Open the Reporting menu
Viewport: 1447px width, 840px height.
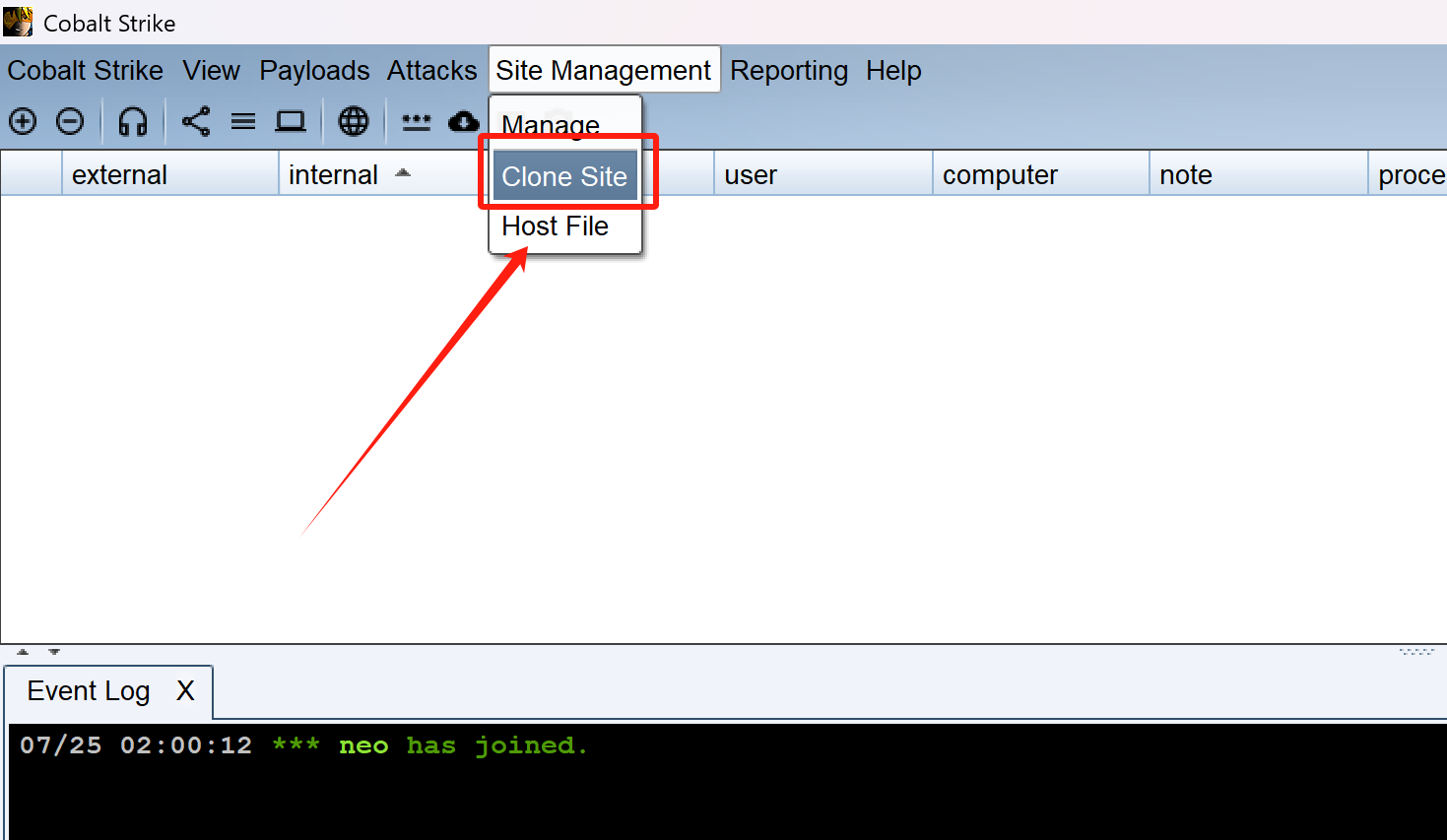[x=789, y=70]
